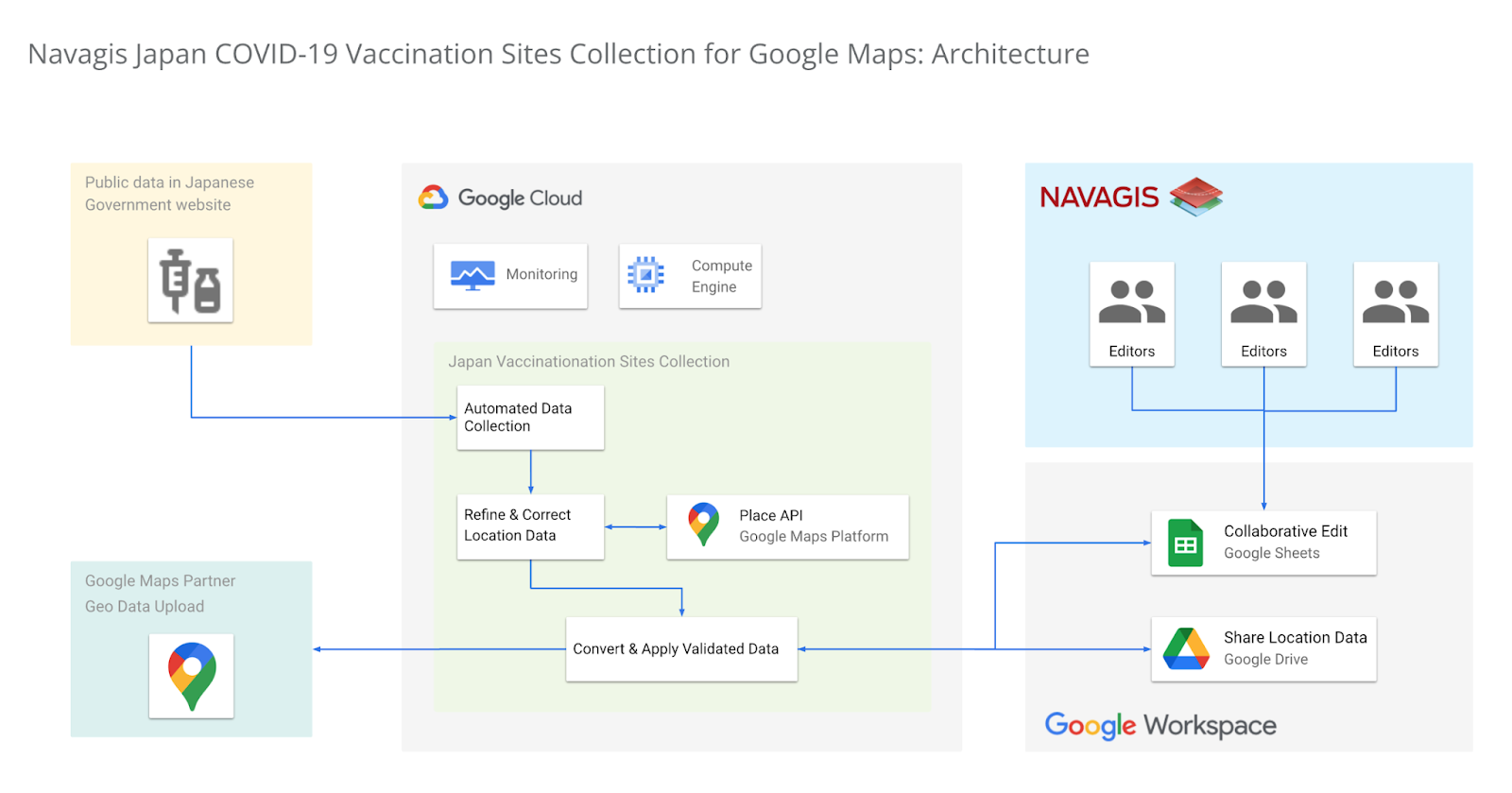
Task: Click the Google Cloud wordmark text
Action: (x=520, y=198)
